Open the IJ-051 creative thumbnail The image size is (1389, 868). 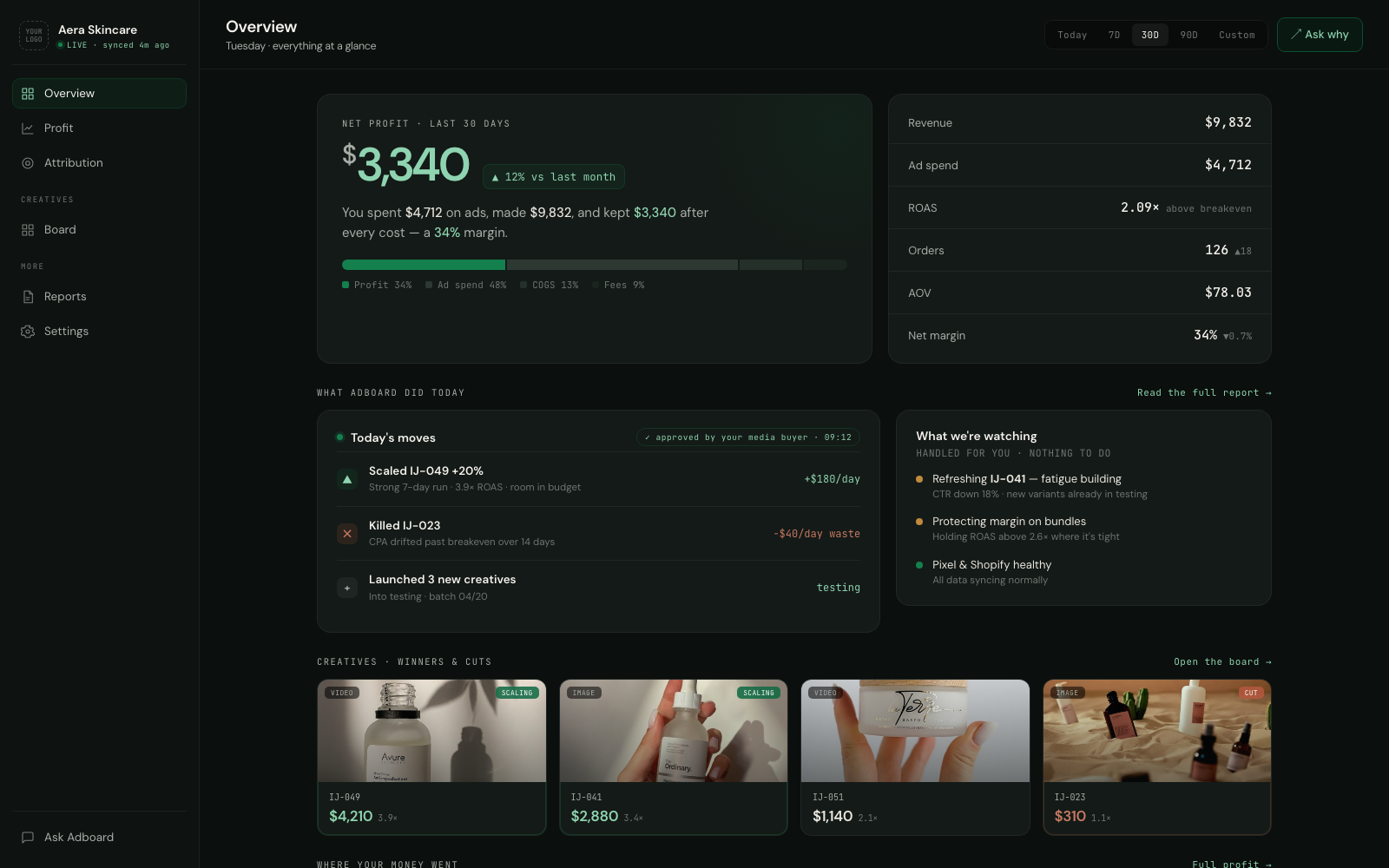point(915,731)
